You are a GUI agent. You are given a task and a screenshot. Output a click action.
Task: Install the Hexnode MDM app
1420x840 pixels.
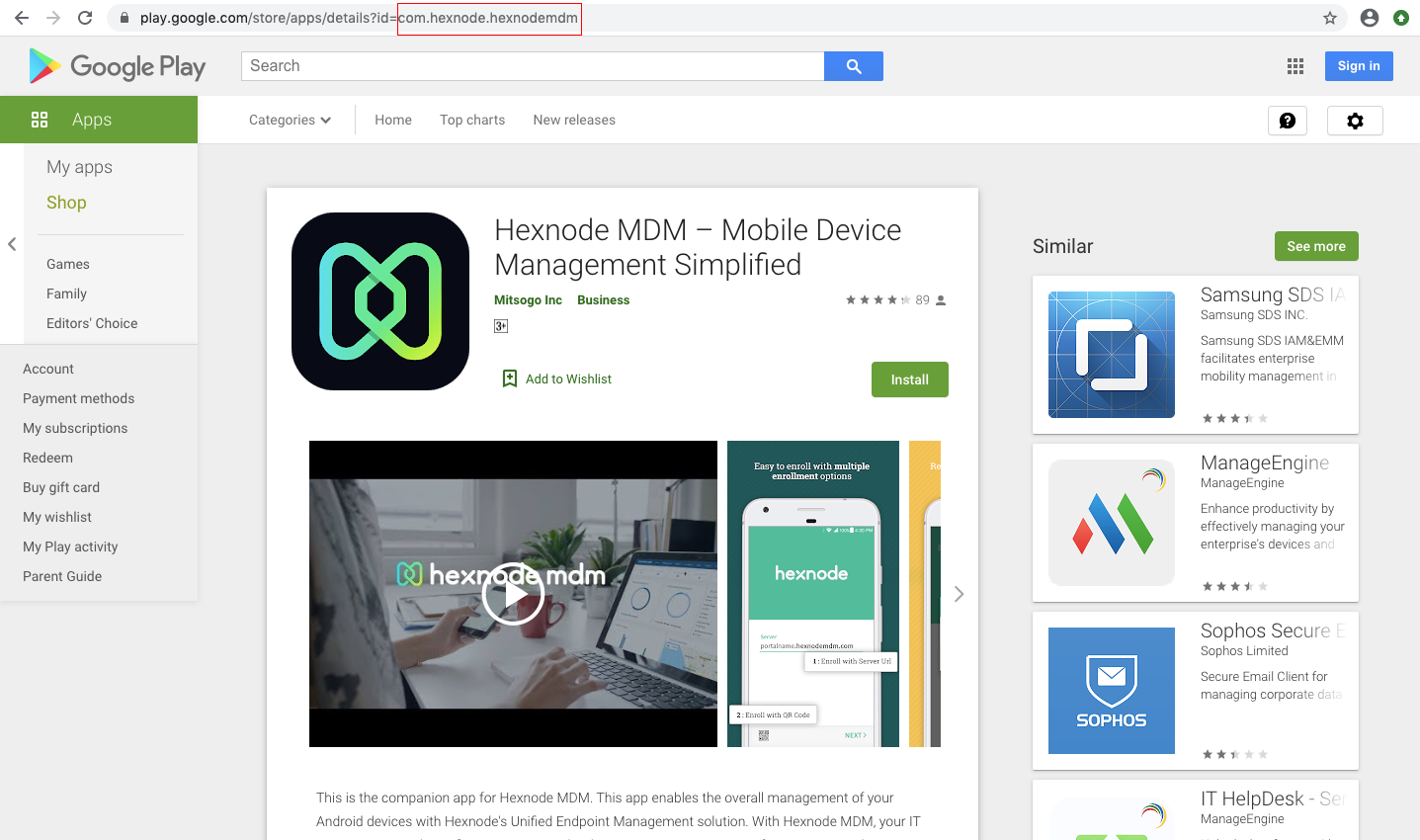[910, 379]
